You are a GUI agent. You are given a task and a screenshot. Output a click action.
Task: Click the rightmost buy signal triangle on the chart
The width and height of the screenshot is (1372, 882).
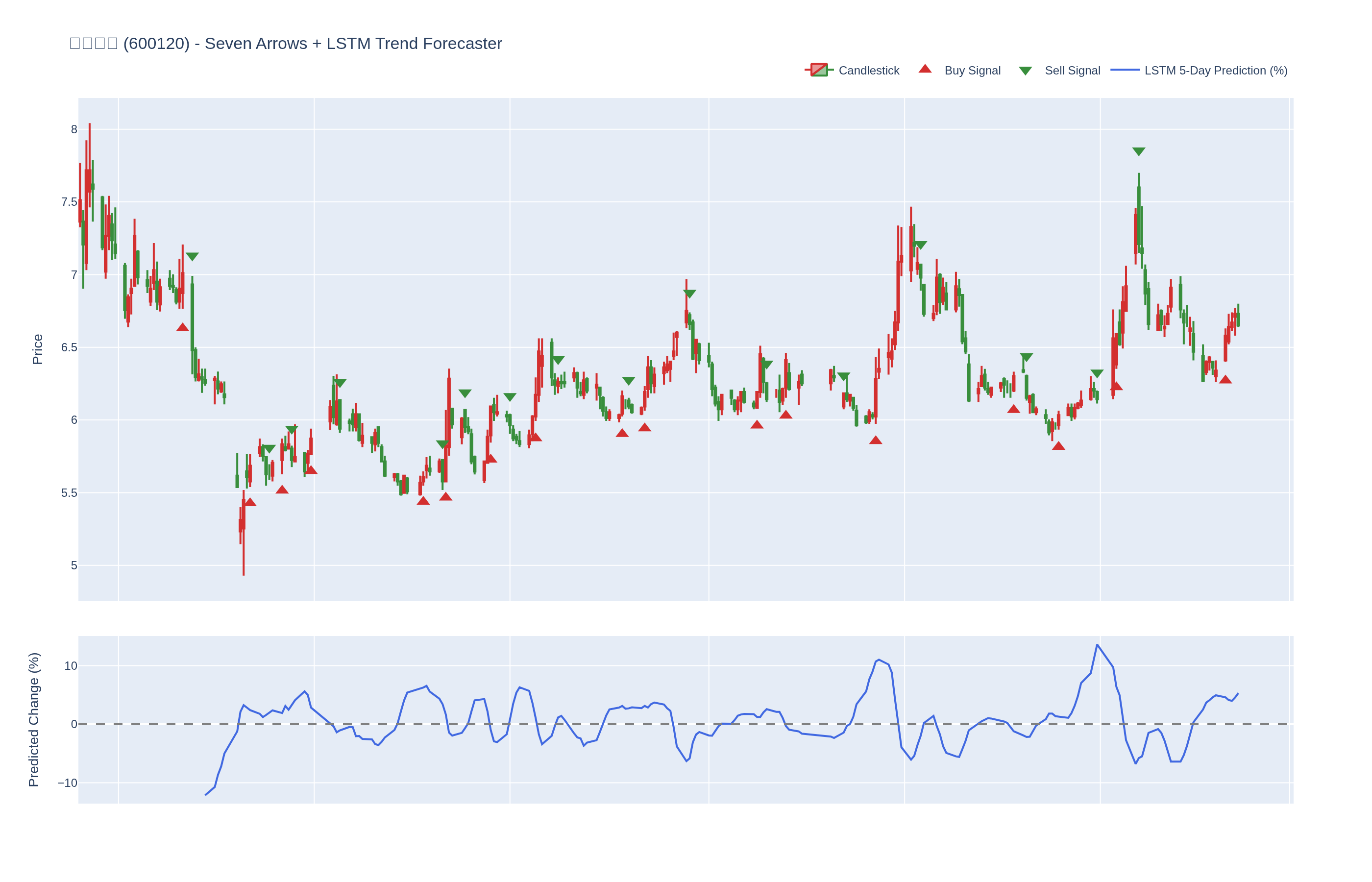tap(1225, 379)
